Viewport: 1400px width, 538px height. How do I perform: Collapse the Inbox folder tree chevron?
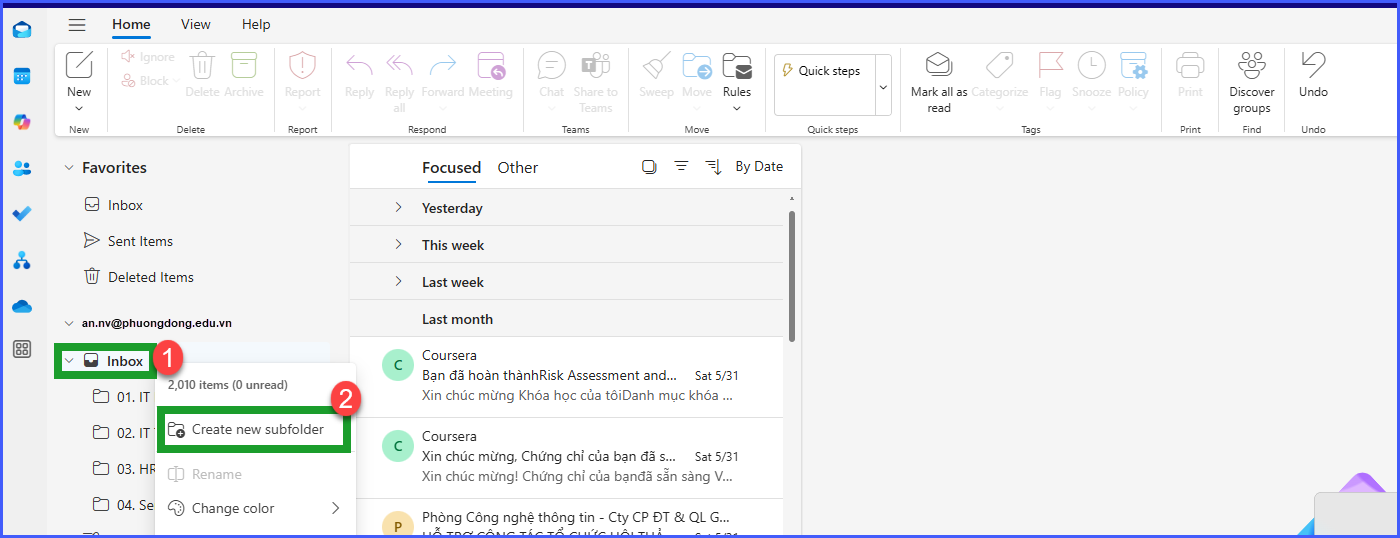click(69, 361)
